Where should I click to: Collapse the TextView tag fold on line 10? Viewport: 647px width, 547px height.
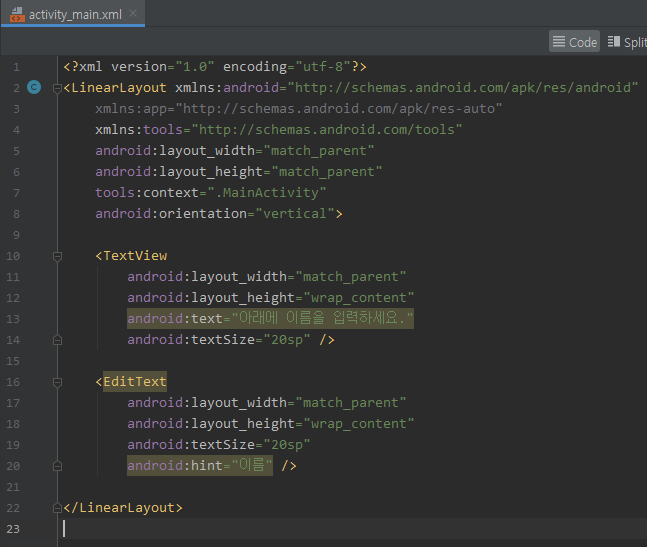[x=57, y=256]
